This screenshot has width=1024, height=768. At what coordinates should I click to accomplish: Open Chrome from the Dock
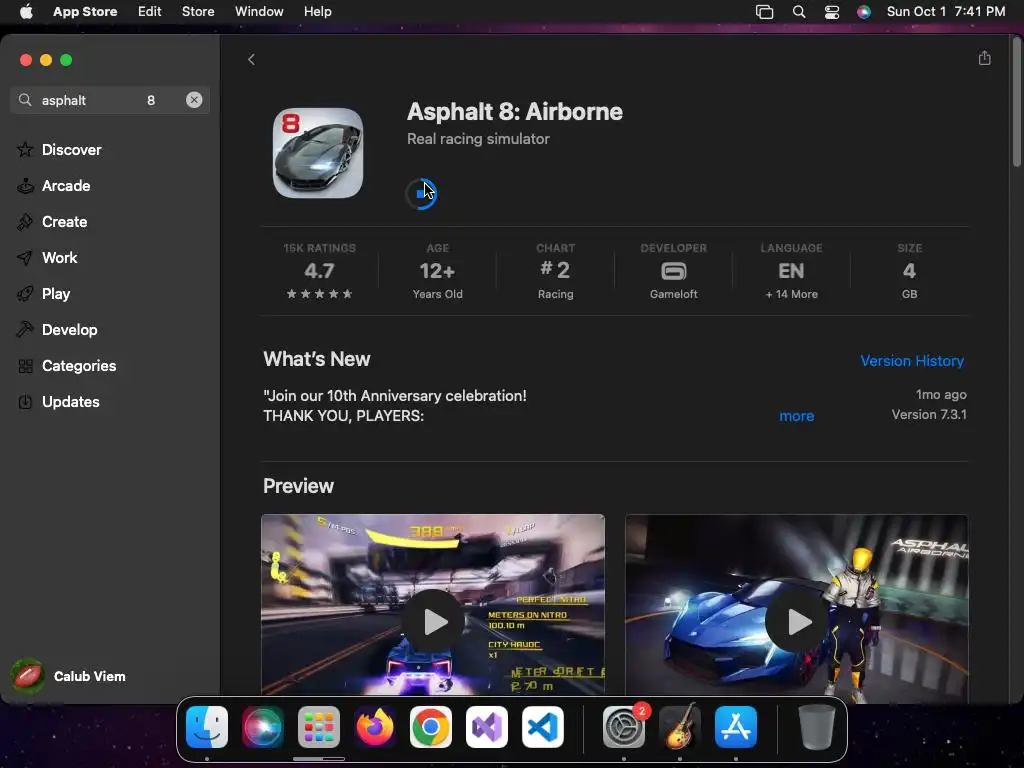tap(430, 727)
